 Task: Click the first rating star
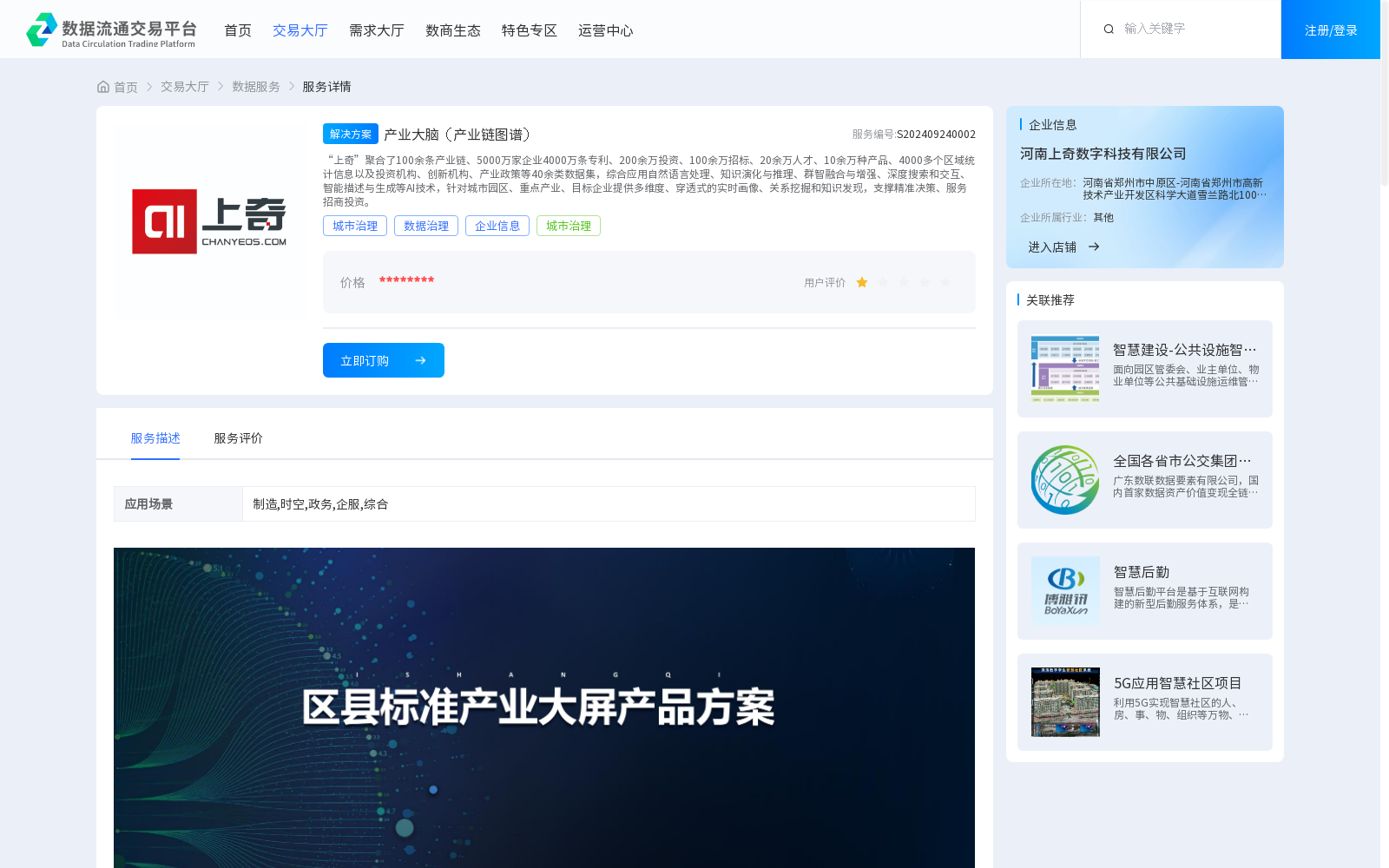pos(862,282)
